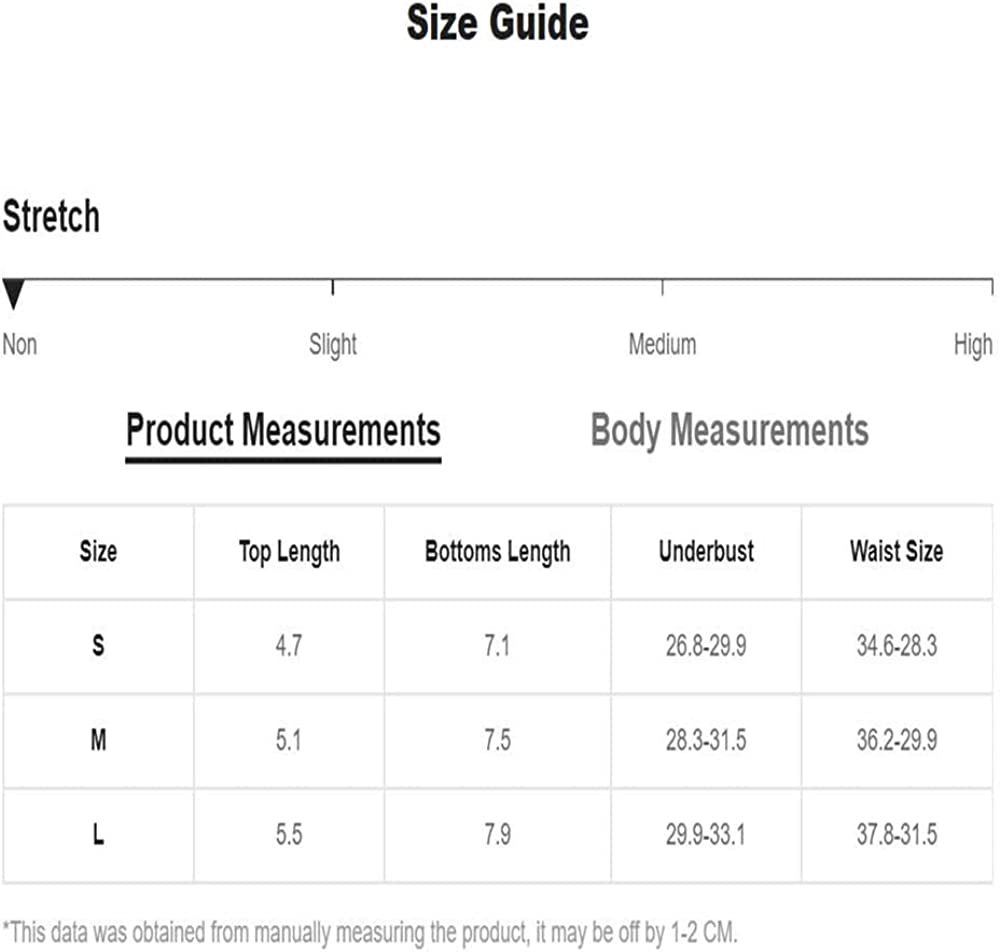Select the Bottoms Length column header

pos(497,551)
